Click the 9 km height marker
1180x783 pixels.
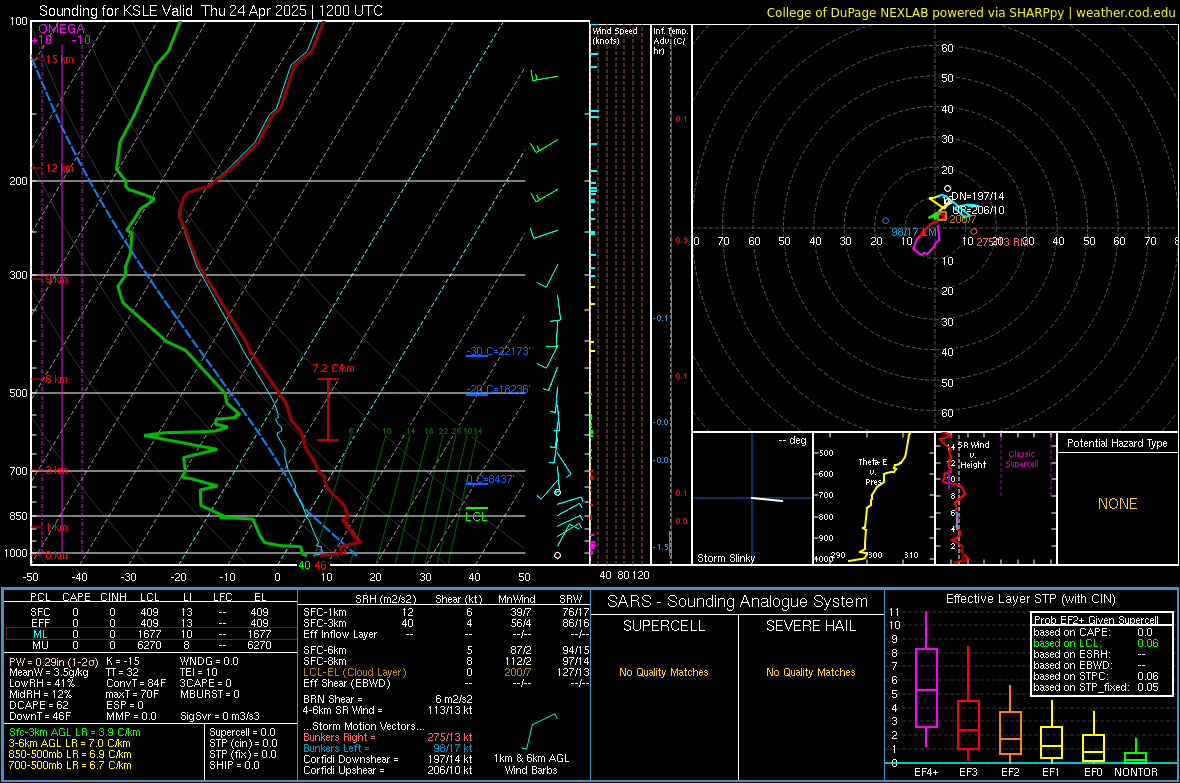coord(56,280)
